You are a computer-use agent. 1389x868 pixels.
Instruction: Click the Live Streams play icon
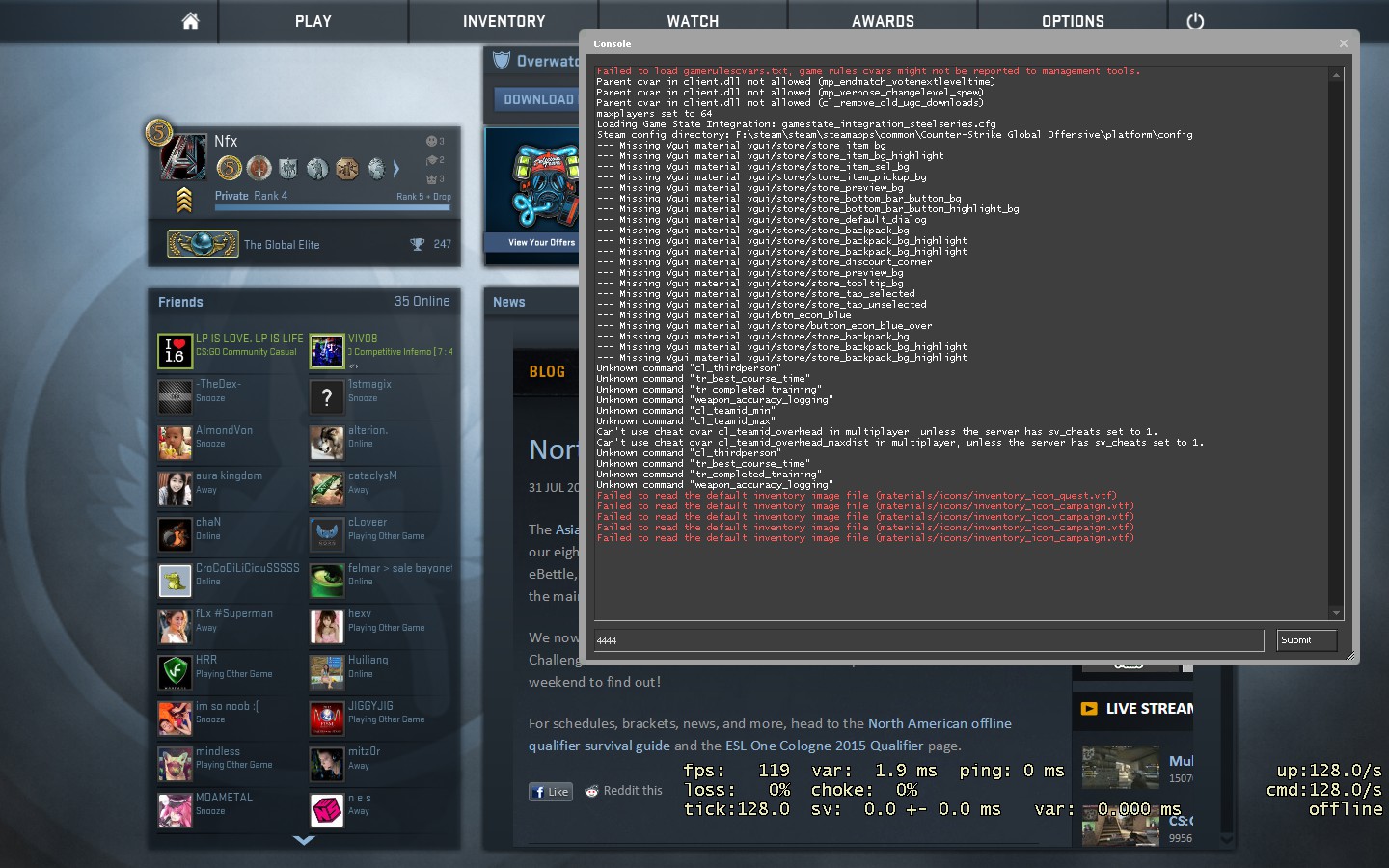click(1089, 708)
